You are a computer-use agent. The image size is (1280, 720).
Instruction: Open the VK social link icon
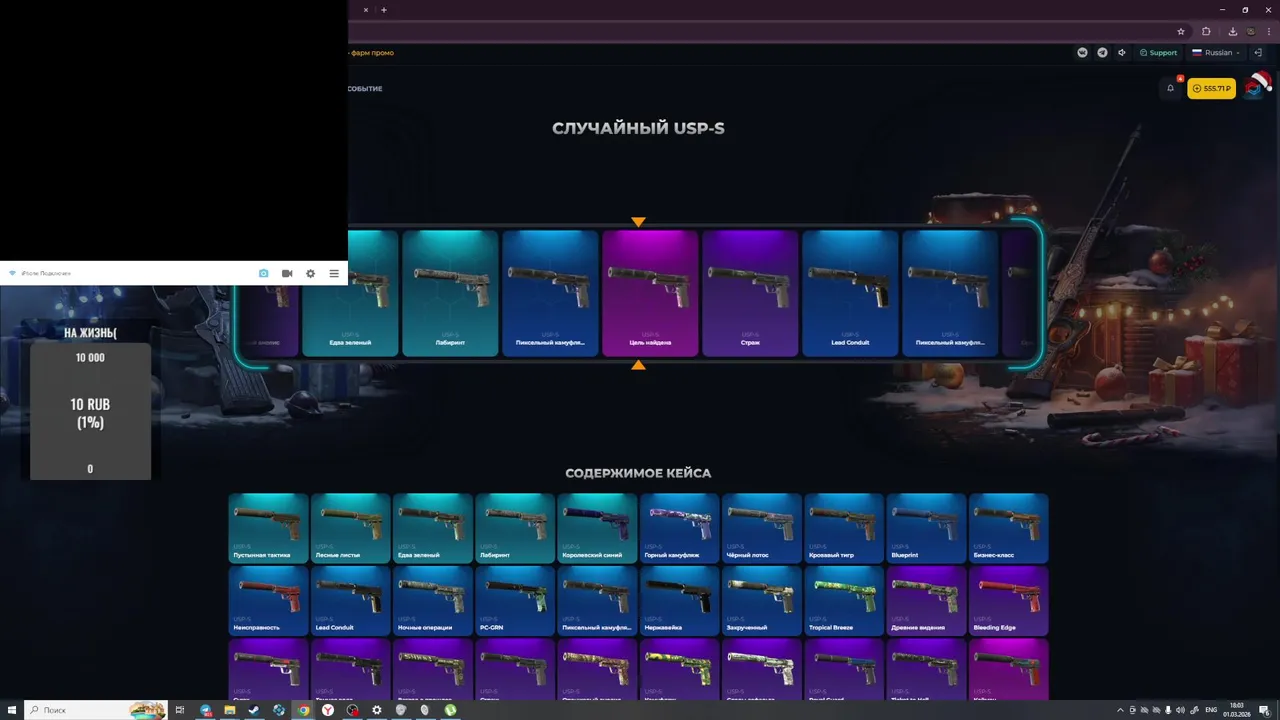pyautogui.click(x=1082, y=53)
